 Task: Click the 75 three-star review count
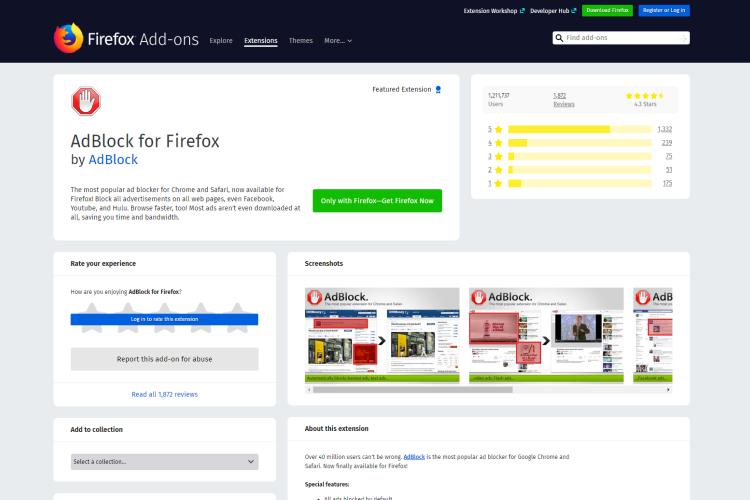click(x=669, y=156)
